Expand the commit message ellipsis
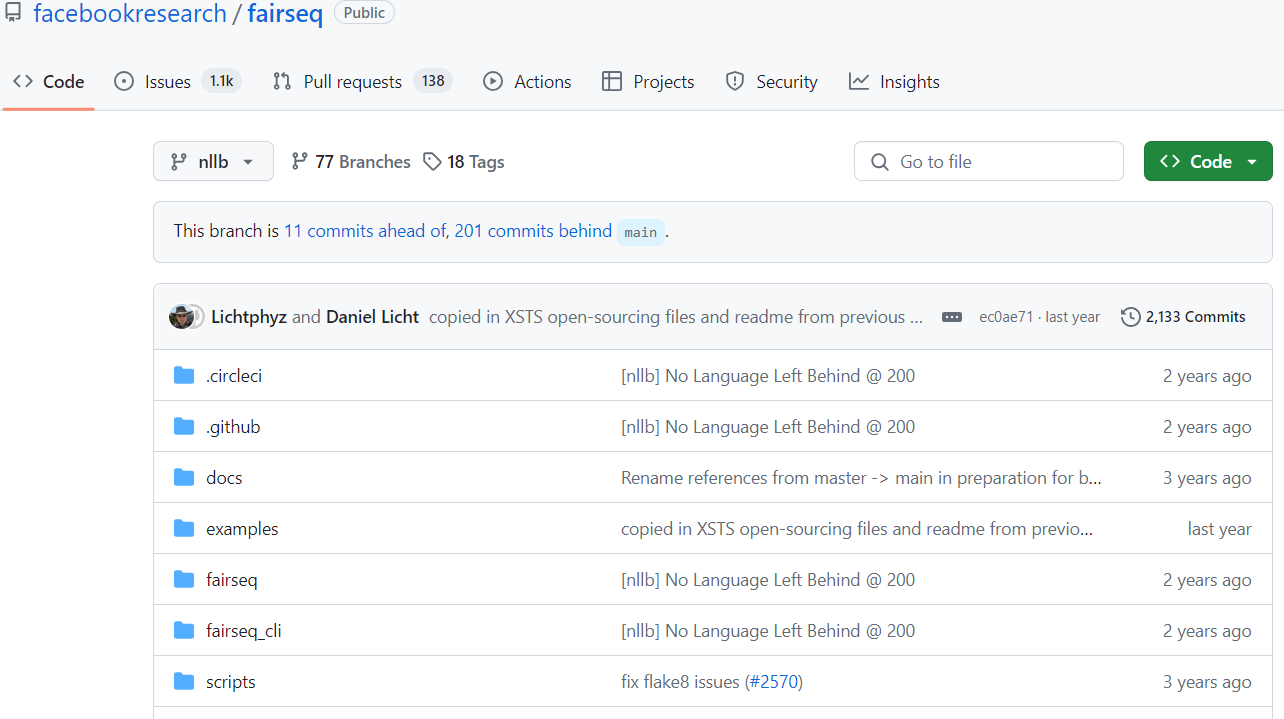This screenshot has width=1284, height=719. point(952,317)
